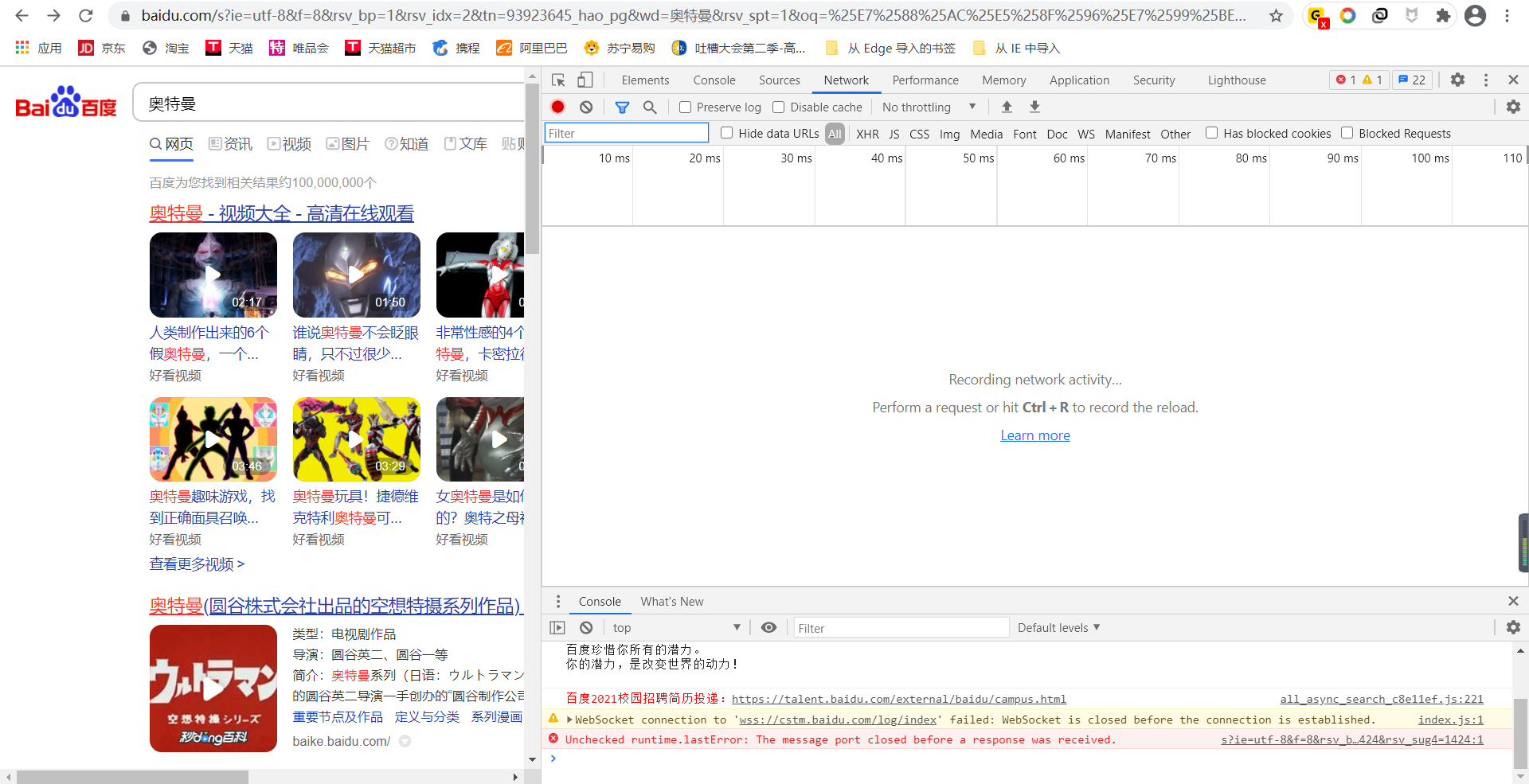
Task: Switch to the Elements tab
Action: [645, 80]
